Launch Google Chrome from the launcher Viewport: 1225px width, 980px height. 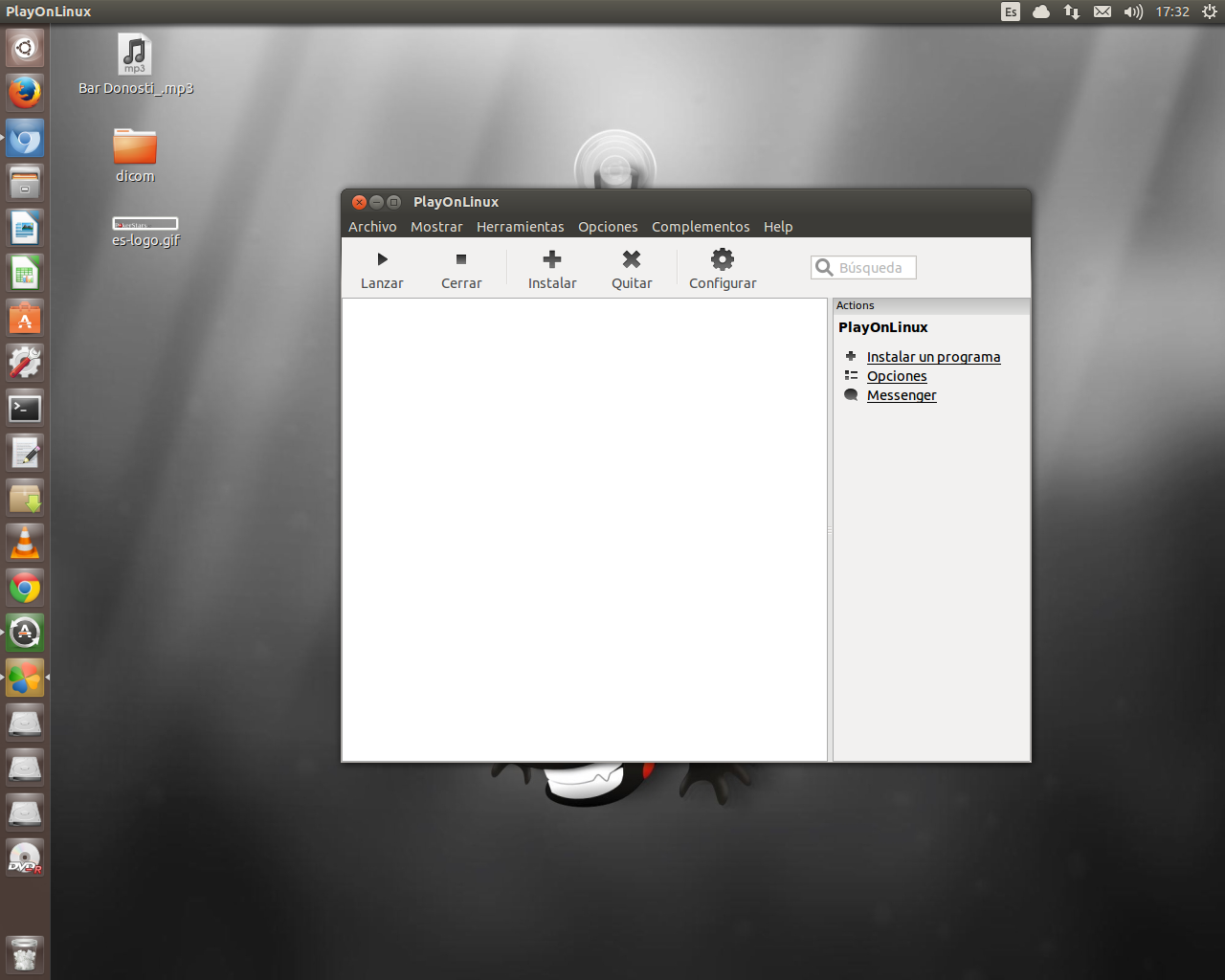(x=25, y=588)
